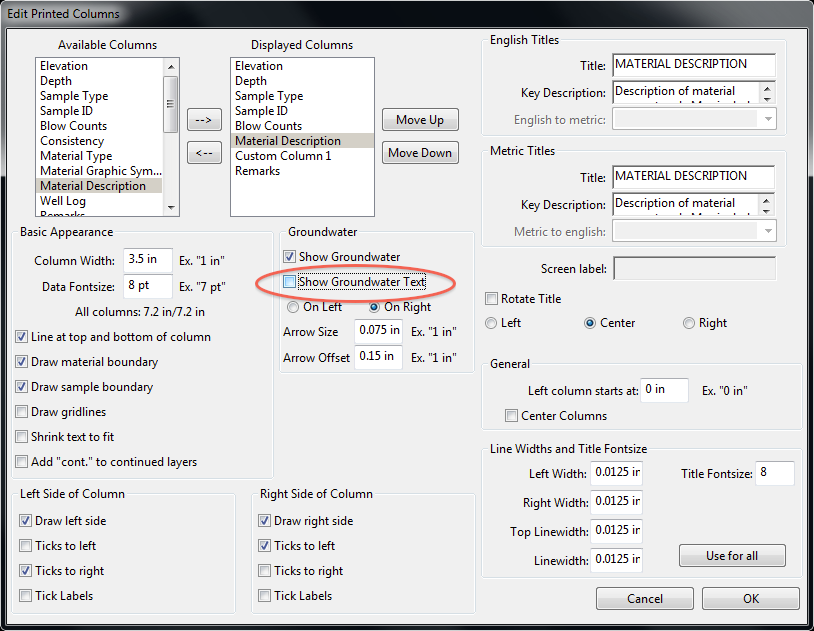Click Metric Key Description spinner down arrow
Screen dimensions: 814x631
click(x=768, y=209)
